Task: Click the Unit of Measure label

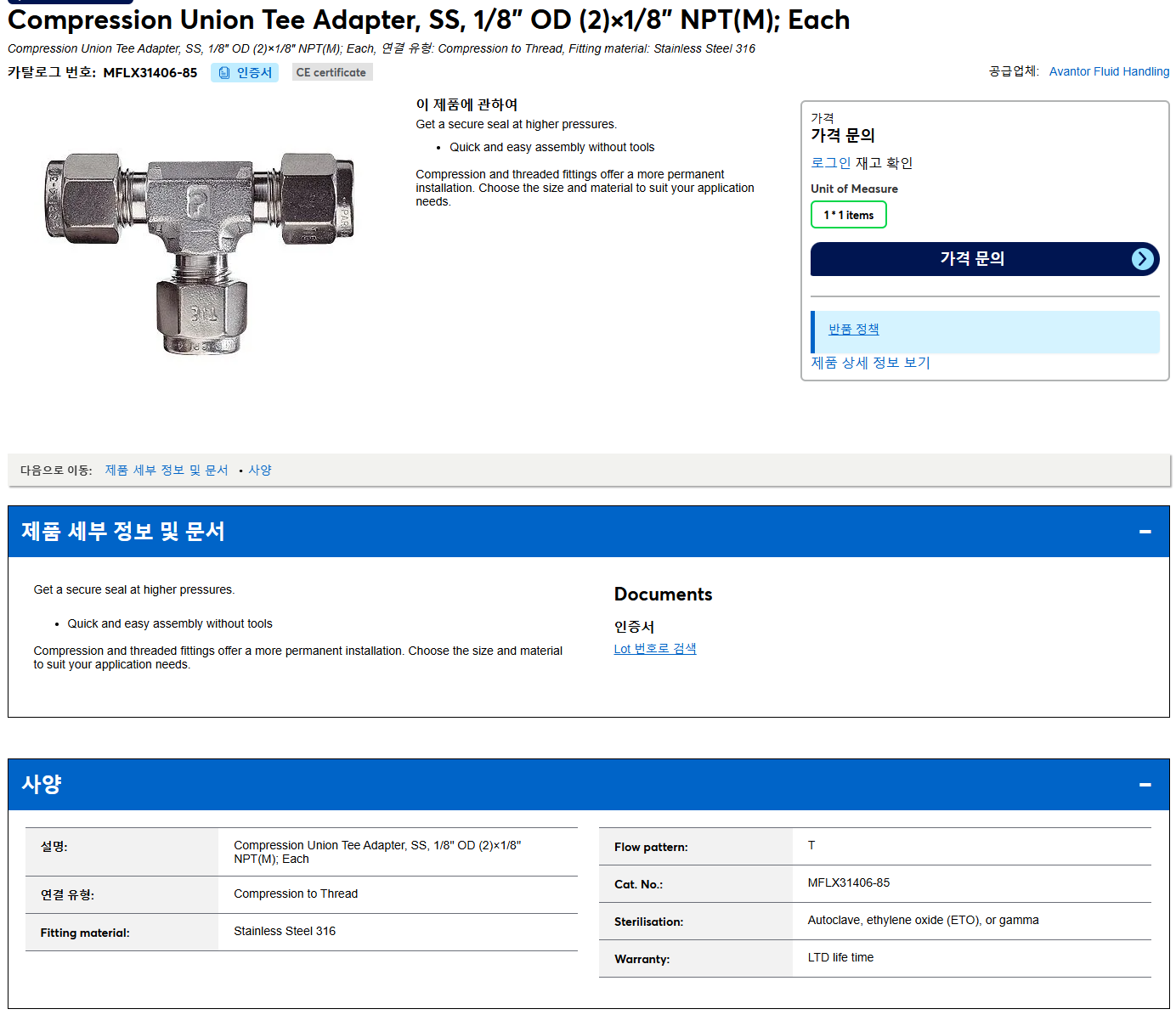Action: pyautogui.click(x=854, y=189)
